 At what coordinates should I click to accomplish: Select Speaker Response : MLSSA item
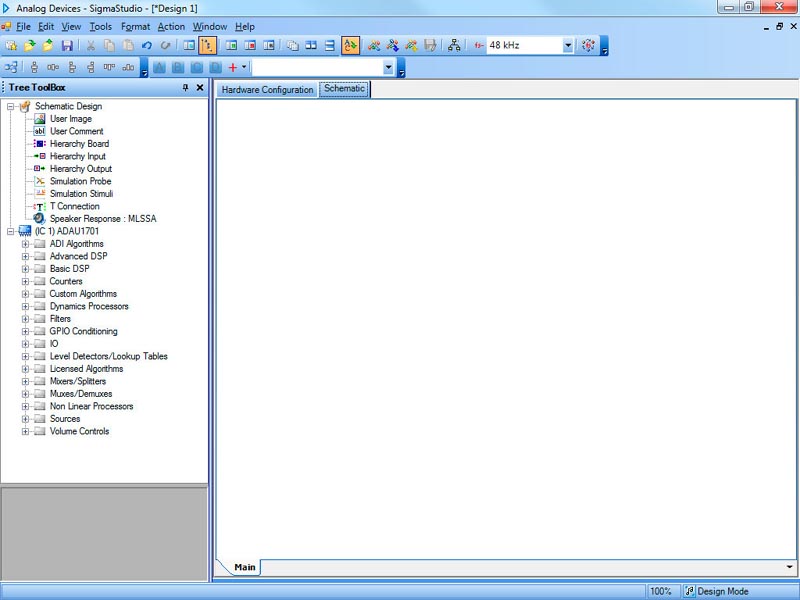pyautogui.click(x=103, y=219)
